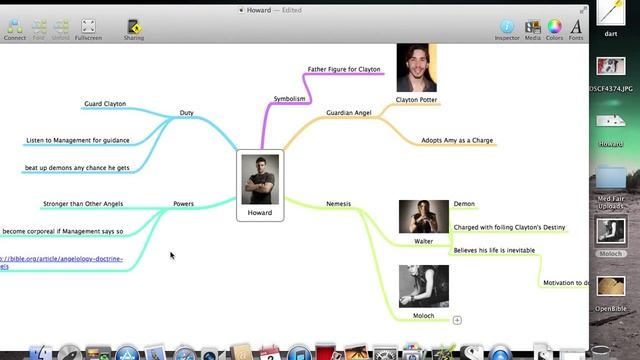Open the Fonts panel

576,30
